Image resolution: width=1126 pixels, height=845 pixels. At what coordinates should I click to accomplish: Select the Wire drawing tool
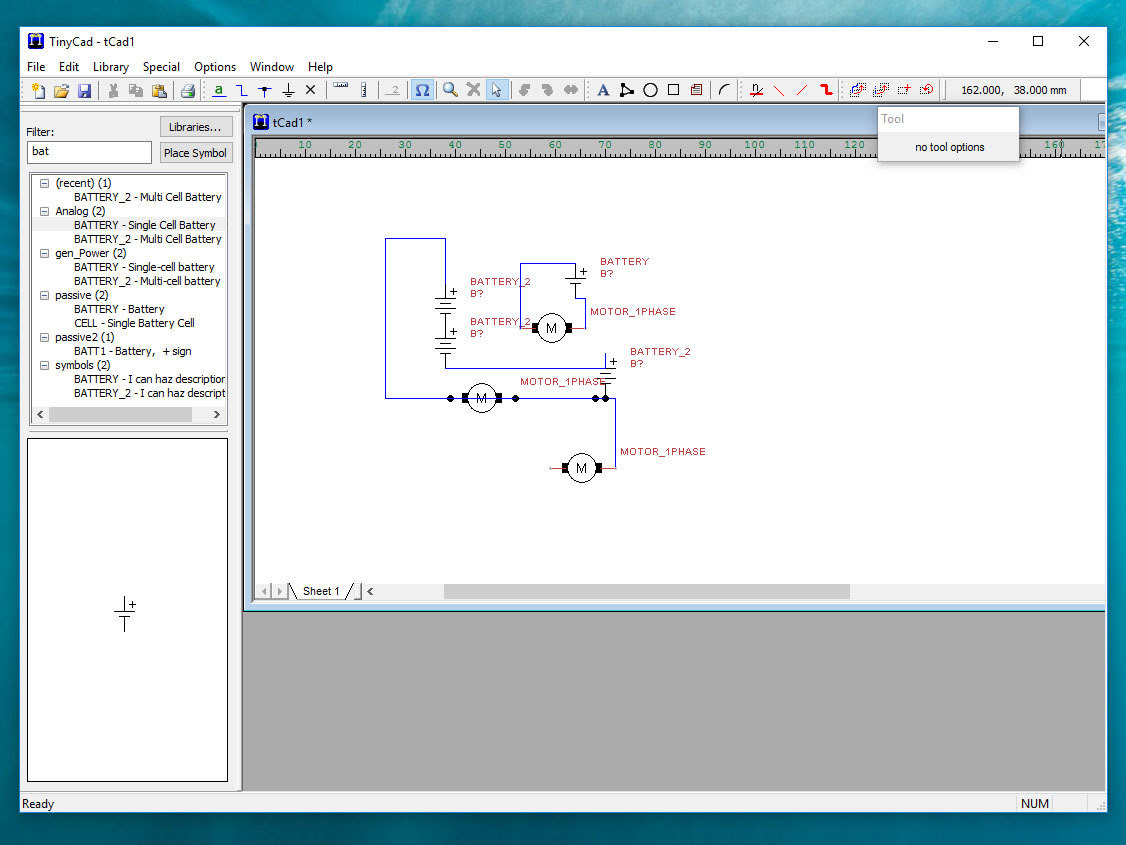tap(242, 90)
